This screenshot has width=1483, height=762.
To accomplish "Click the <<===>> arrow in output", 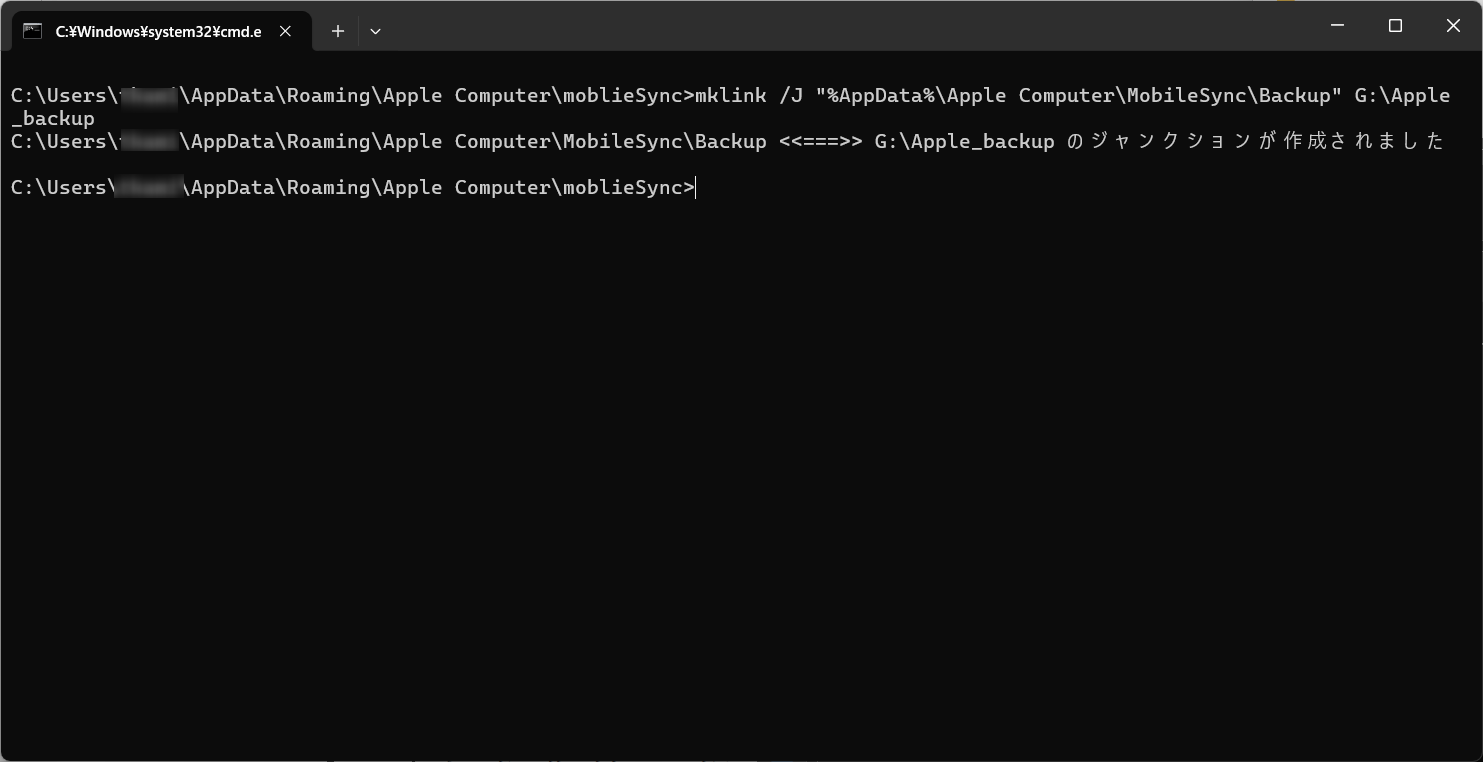I will tap(820, 142).
